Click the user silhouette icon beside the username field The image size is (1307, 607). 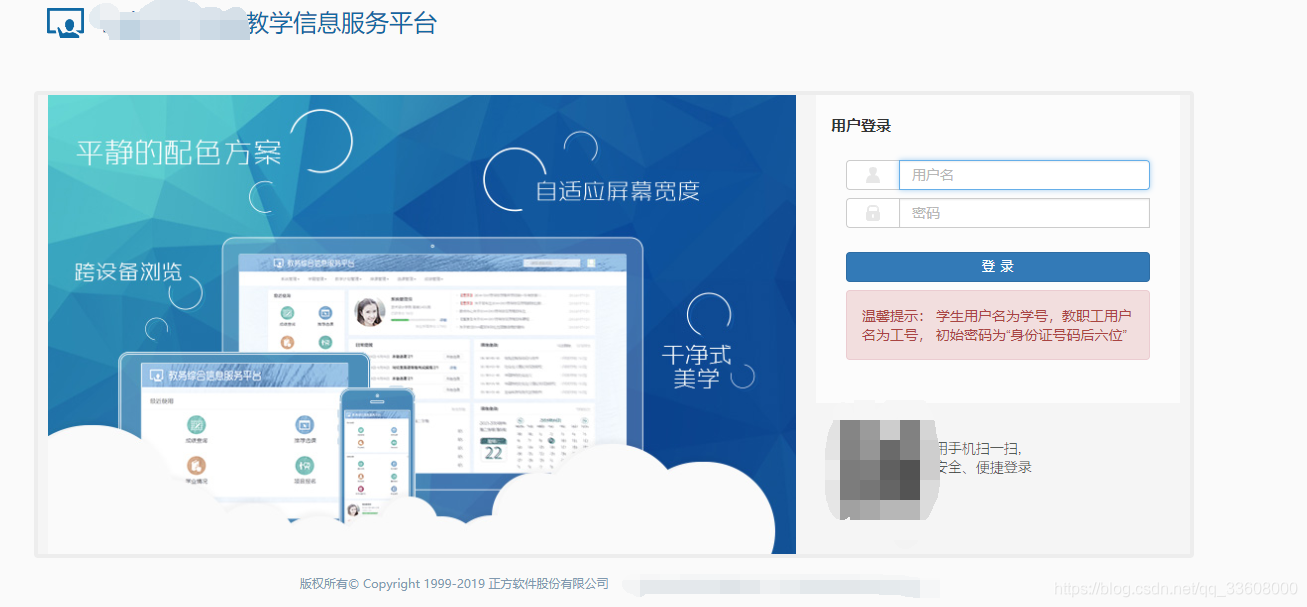[872, 174]
